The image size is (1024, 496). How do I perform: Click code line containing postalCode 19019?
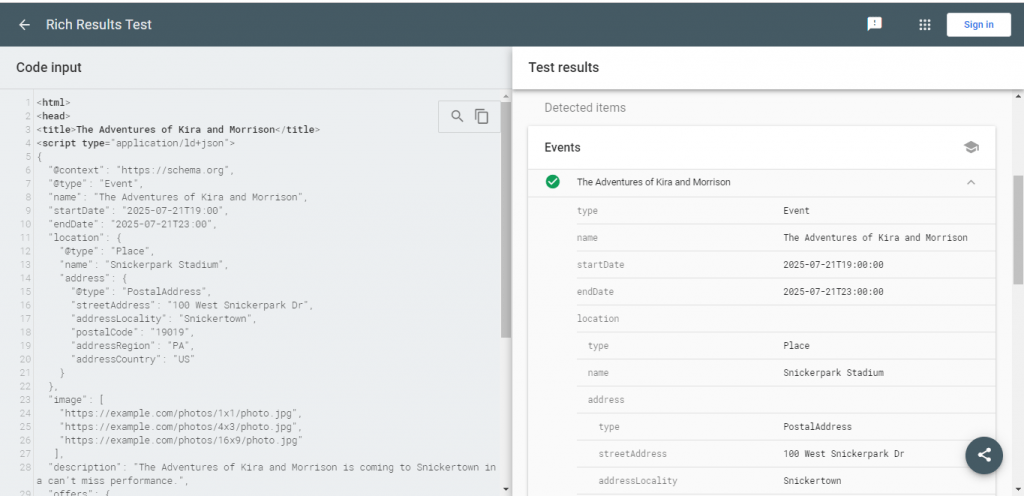click(133, 332)
